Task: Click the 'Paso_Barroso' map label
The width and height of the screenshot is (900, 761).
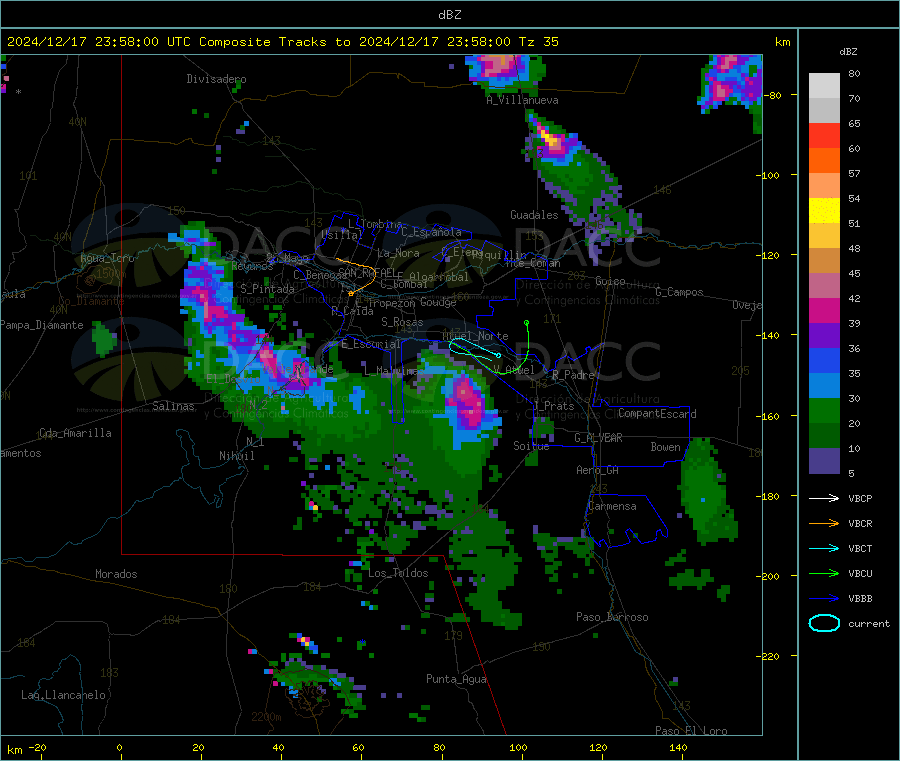Action: point(612,617)
